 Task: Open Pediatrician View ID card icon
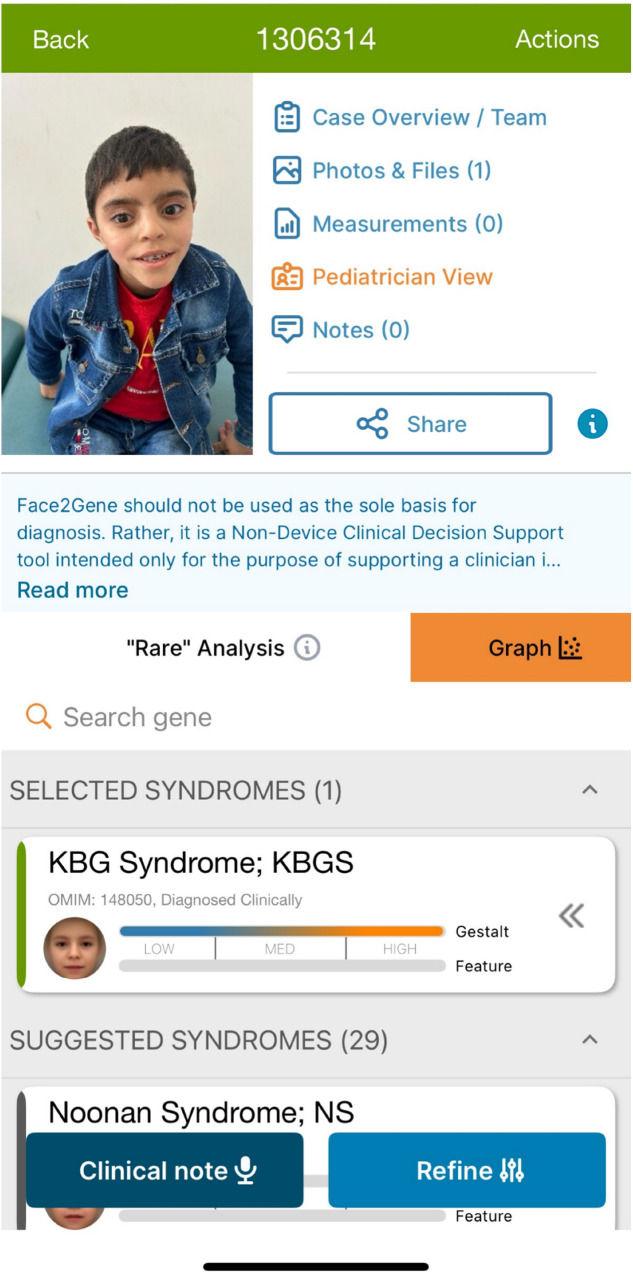(x=287, y=277)
